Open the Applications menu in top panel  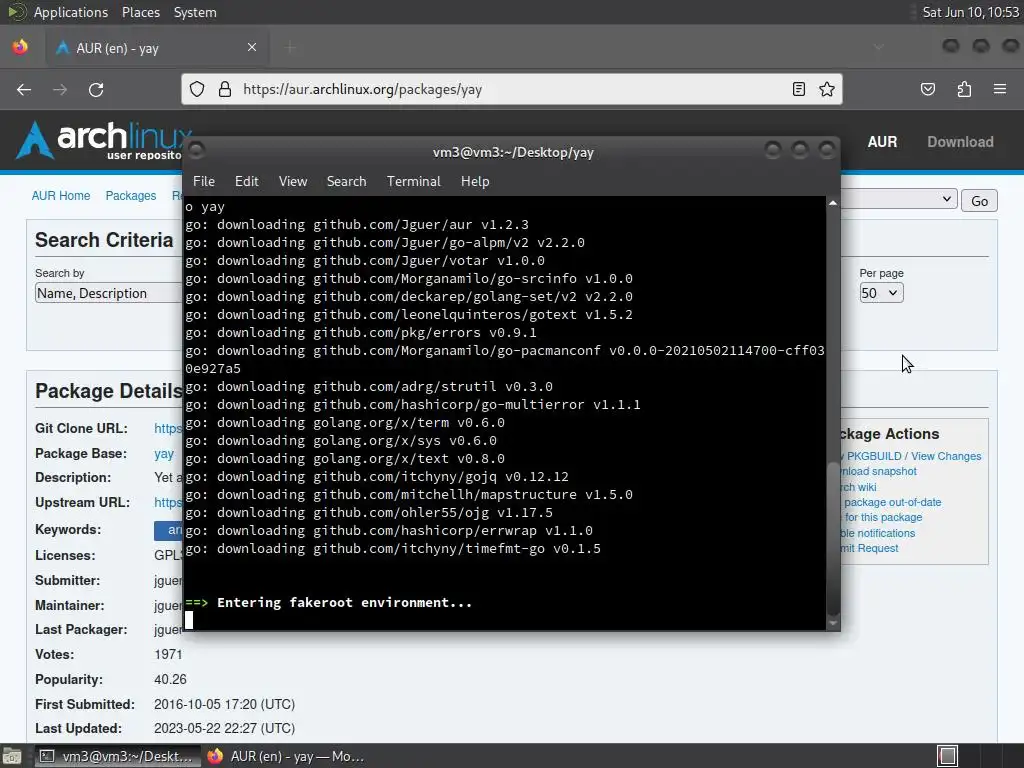tap(71, 12)
